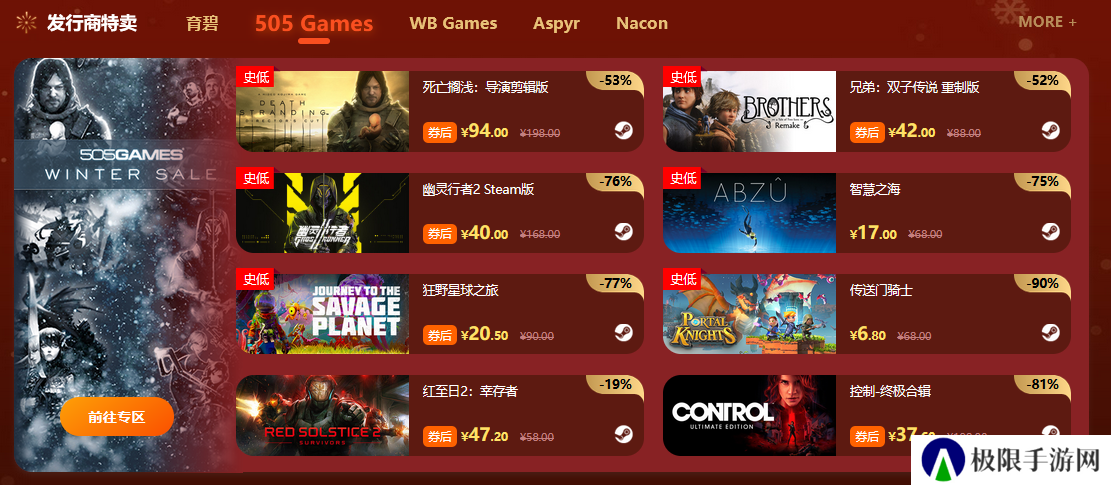The width and height of the screenshot is (1111, 485).
Task: Click the 幽灵行者2 Steam版 title
Action: [x=478, y=189]
